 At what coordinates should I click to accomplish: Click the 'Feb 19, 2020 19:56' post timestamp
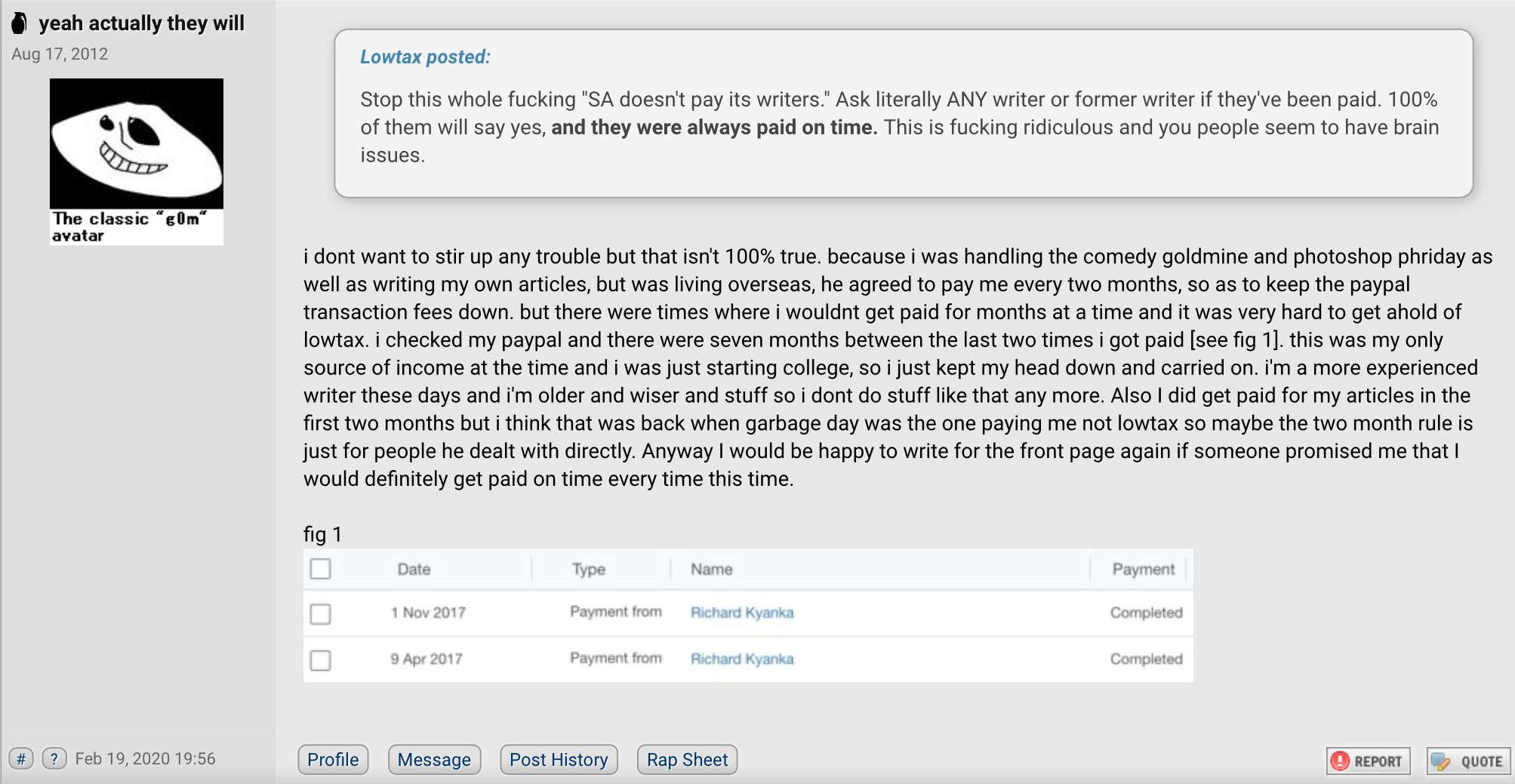pos(145,758)
